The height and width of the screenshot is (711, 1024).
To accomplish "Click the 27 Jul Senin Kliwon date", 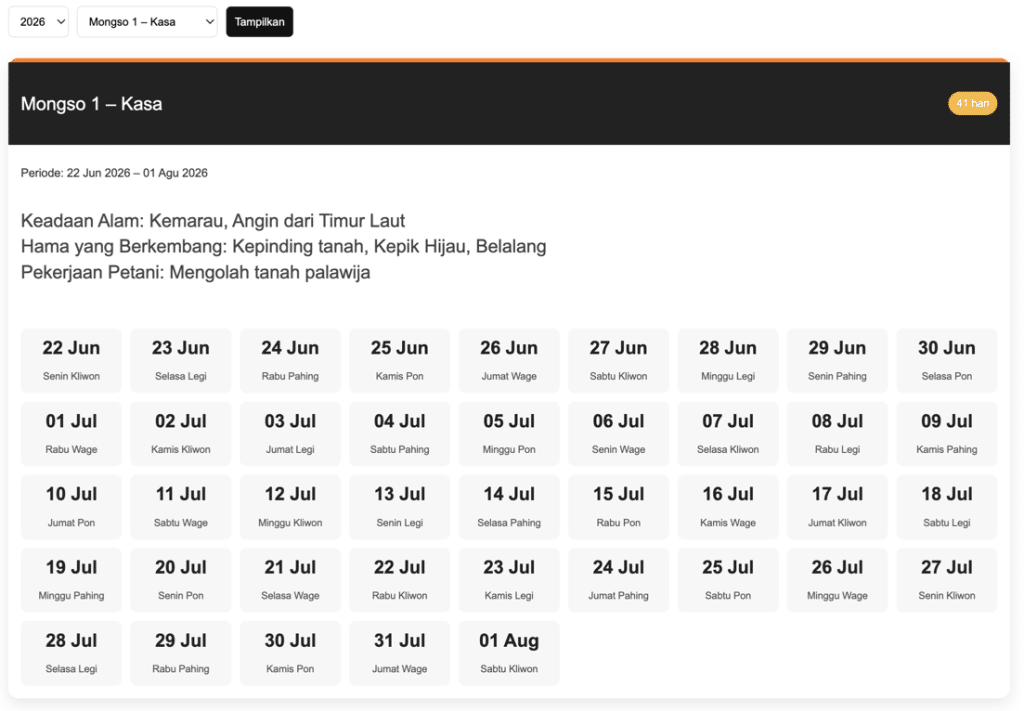I will (x=946, y=579).
